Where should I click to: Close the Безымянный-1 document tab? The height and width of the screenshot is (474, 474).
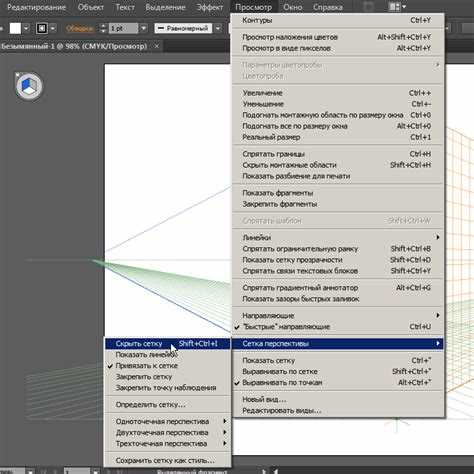pyautogui.click(x=157, y=46)
